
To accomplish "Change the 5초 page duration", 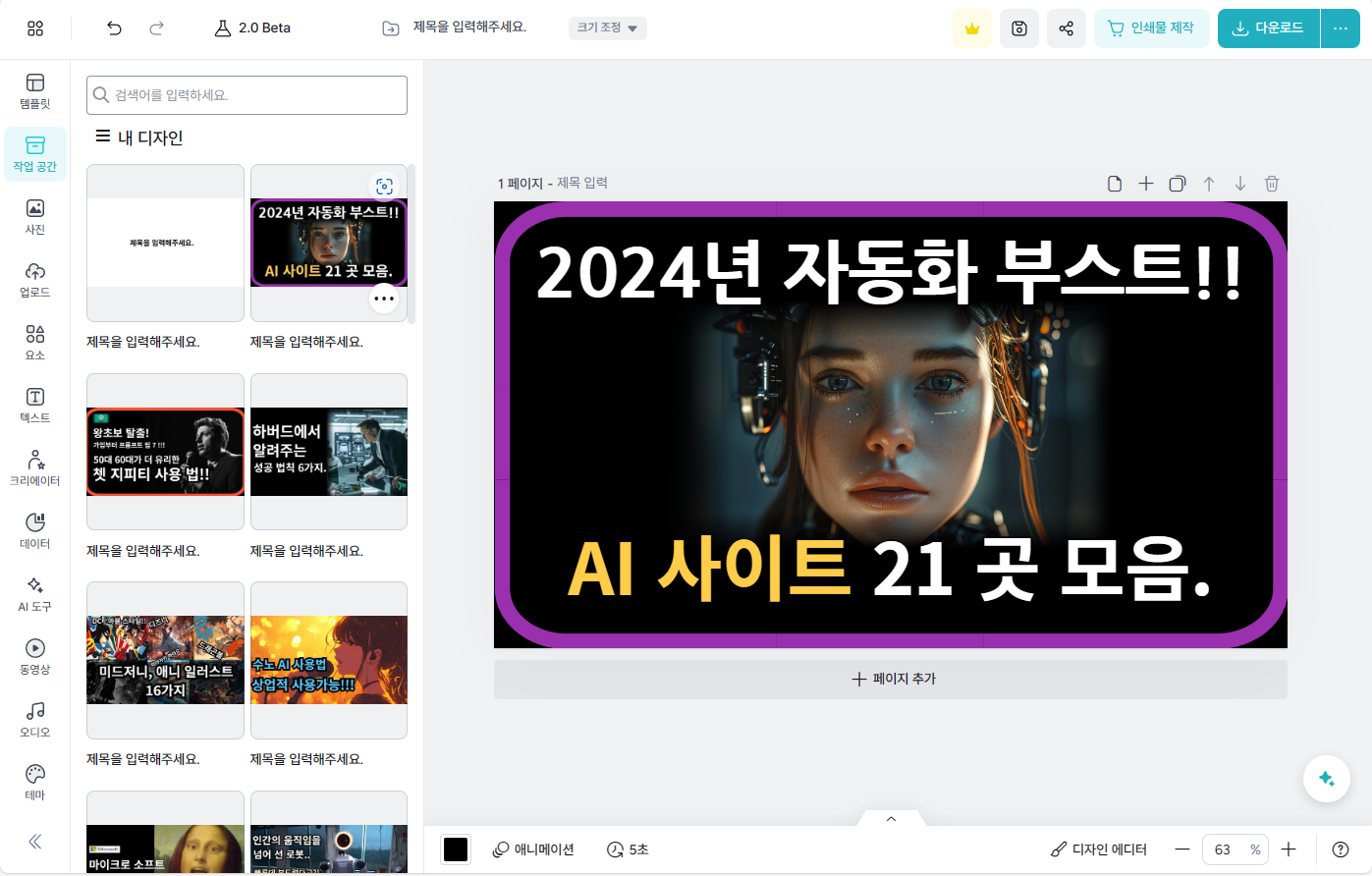I will [628, 849].
